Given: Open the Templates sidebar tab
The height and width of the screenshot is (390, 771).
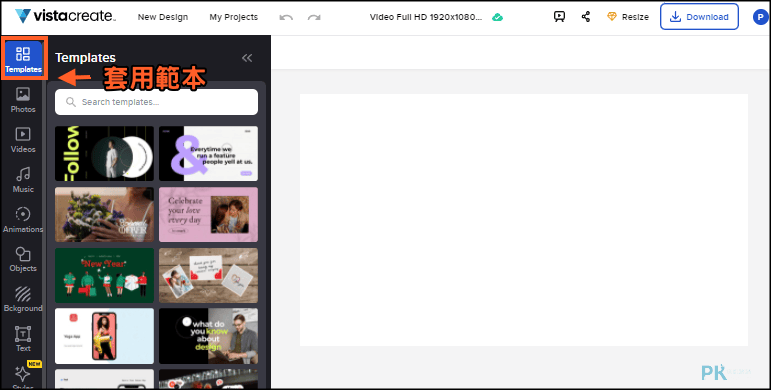Looking at the screenshot, I should tap(23, 58).
